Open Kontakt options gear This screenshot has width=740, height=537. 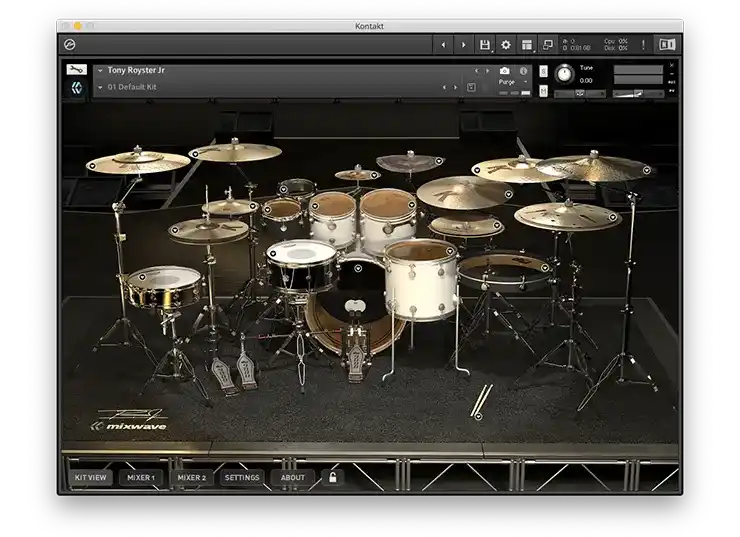click(x=506, y=45)
